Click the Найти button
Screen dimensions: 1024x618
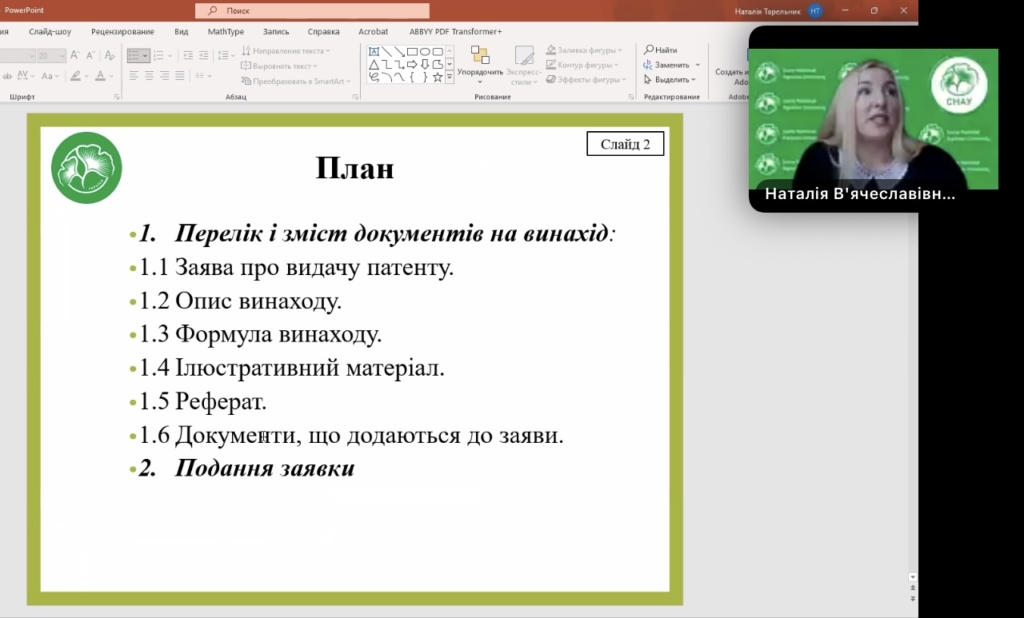click(661, 50)
